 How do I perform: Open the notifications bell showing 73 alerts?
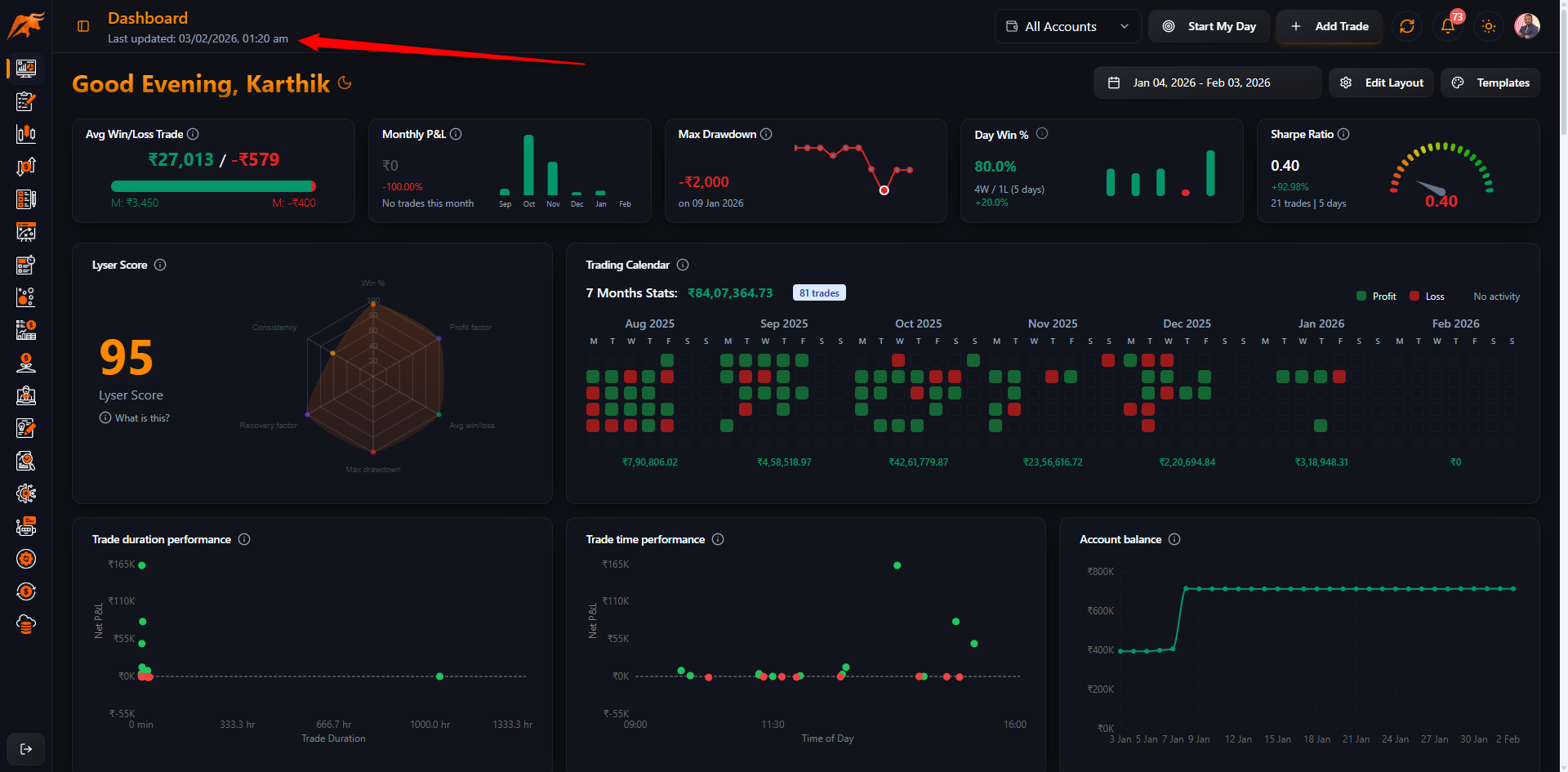(x=1447, y=26)
